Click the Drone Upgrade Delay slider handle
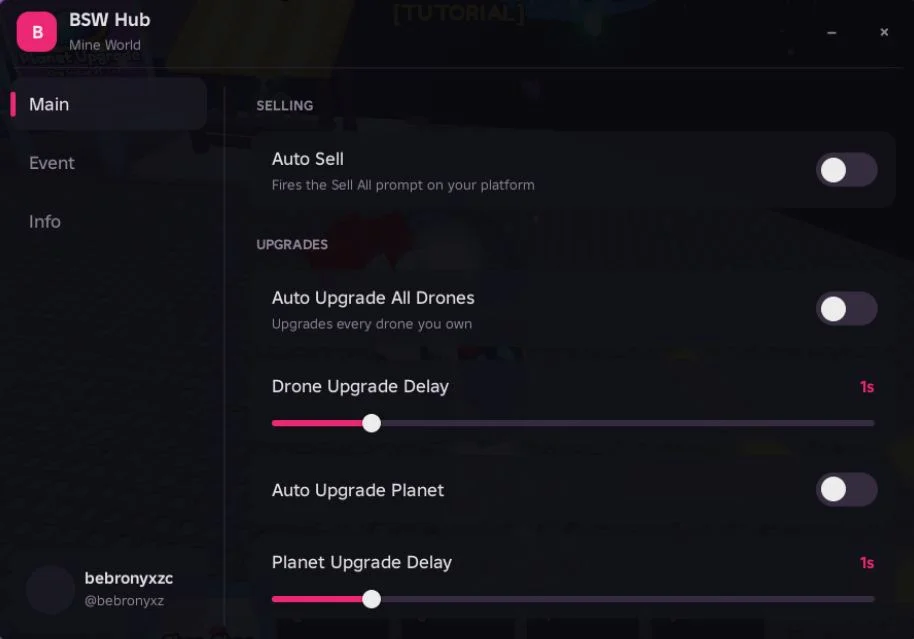This screenshot has height=639, width=914. point(371,423)
